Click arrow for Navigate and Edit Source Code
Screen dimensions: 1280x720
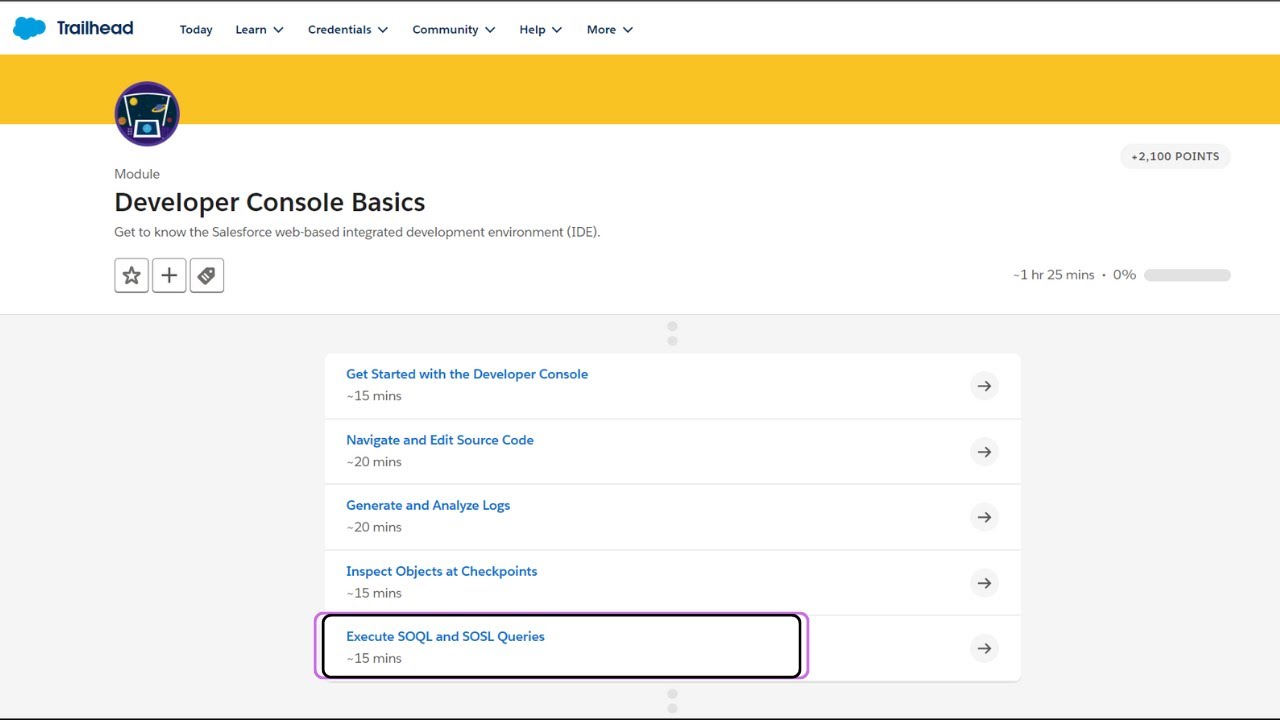tap(985, 452)
